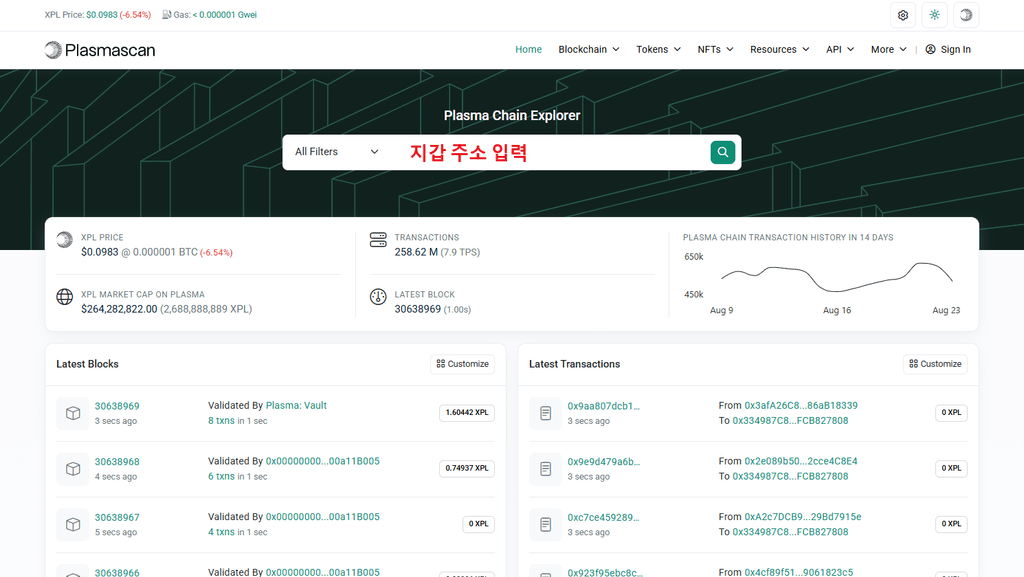
Task: Open block 30638969 link
Action: (117, 406)
